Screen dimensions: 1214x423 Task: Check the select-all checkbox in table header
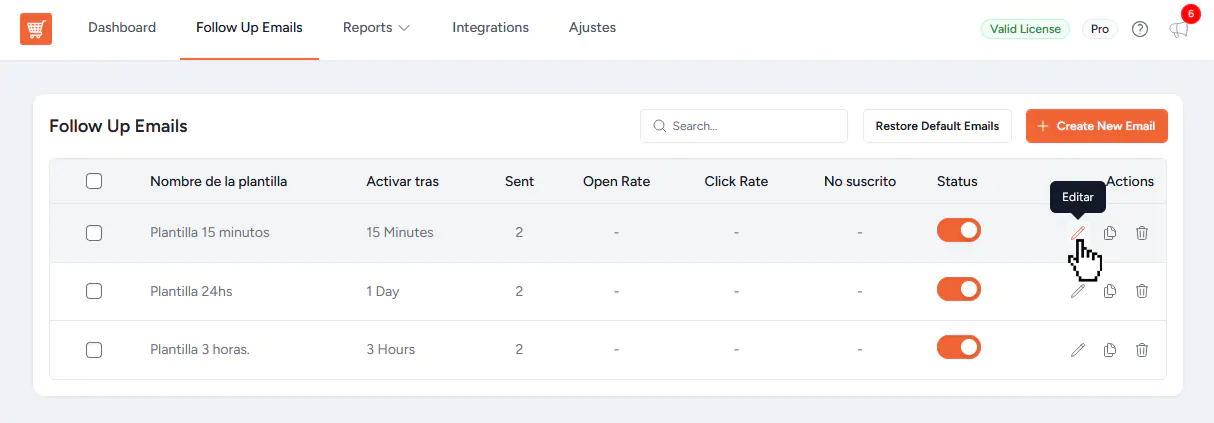94,181
